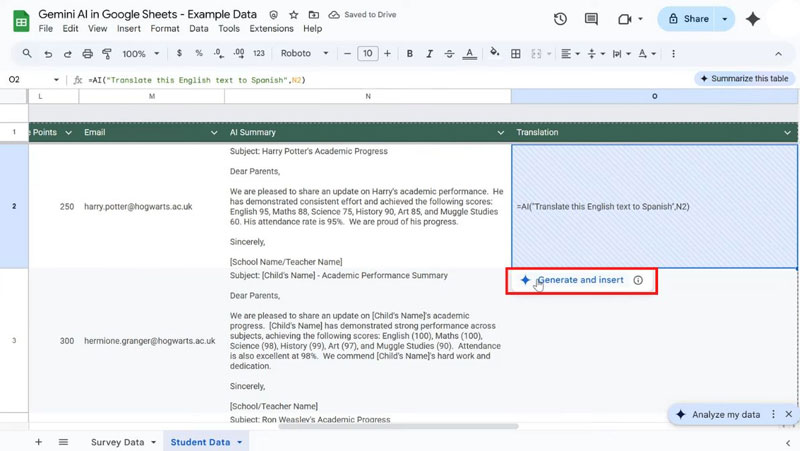Open the comments panel icon
The width and height of the screenshot is (800, 451).
point(591,19)
